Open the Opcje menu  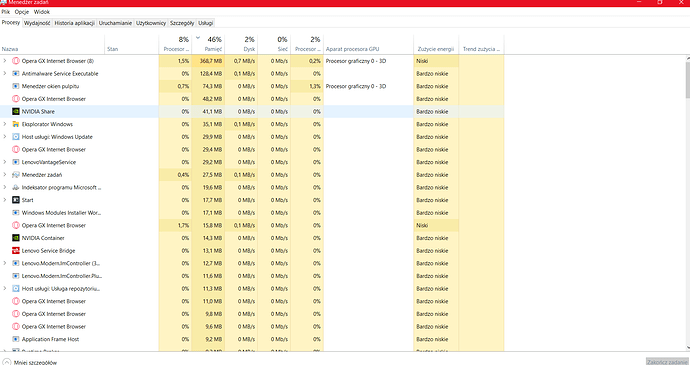pyautogui.click(x=22, y=12)
